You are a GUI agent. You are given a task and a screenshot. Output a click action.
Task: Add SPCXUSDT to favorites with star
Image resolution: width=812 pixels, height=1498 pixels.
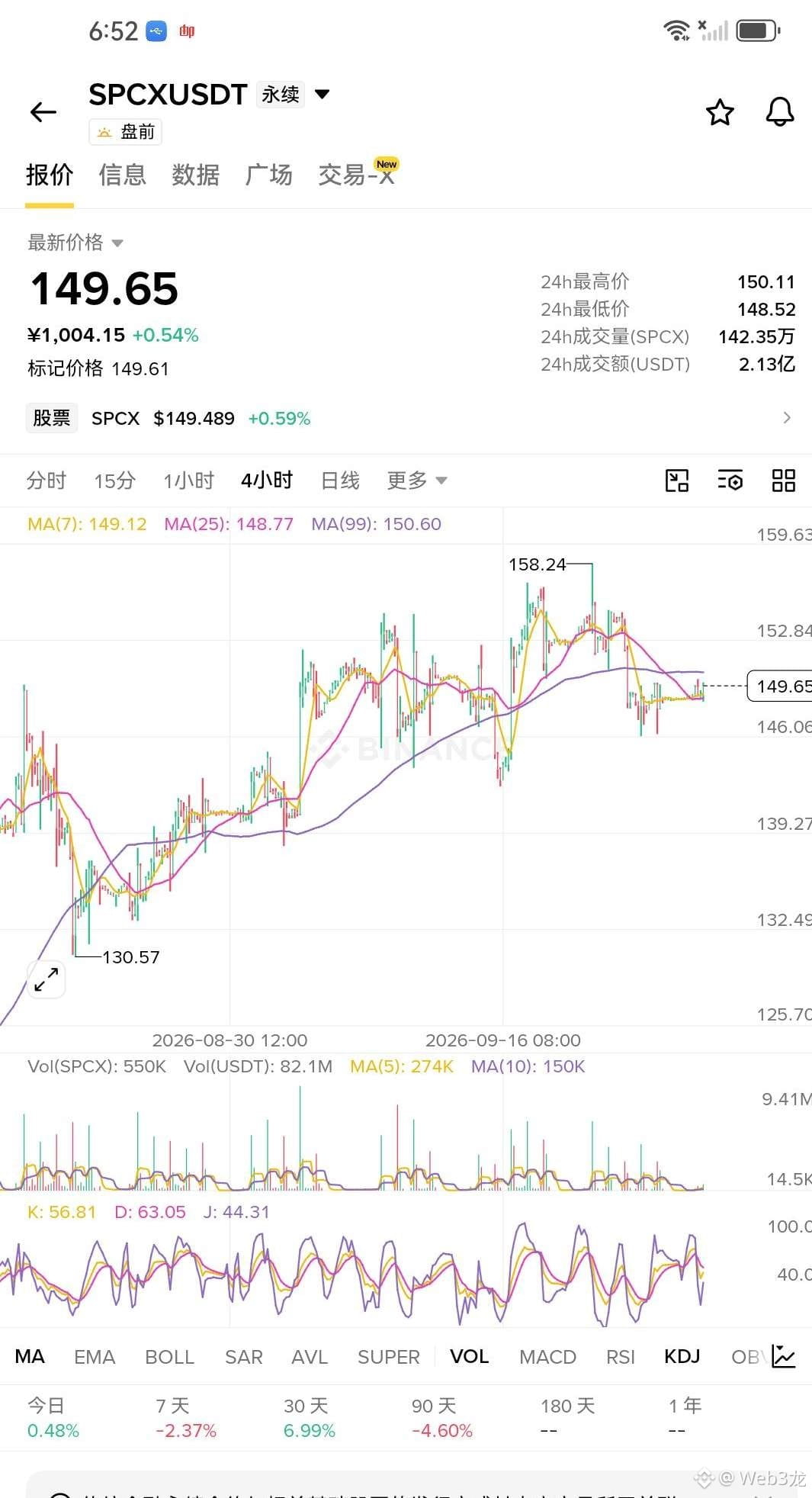click(720, 112)
